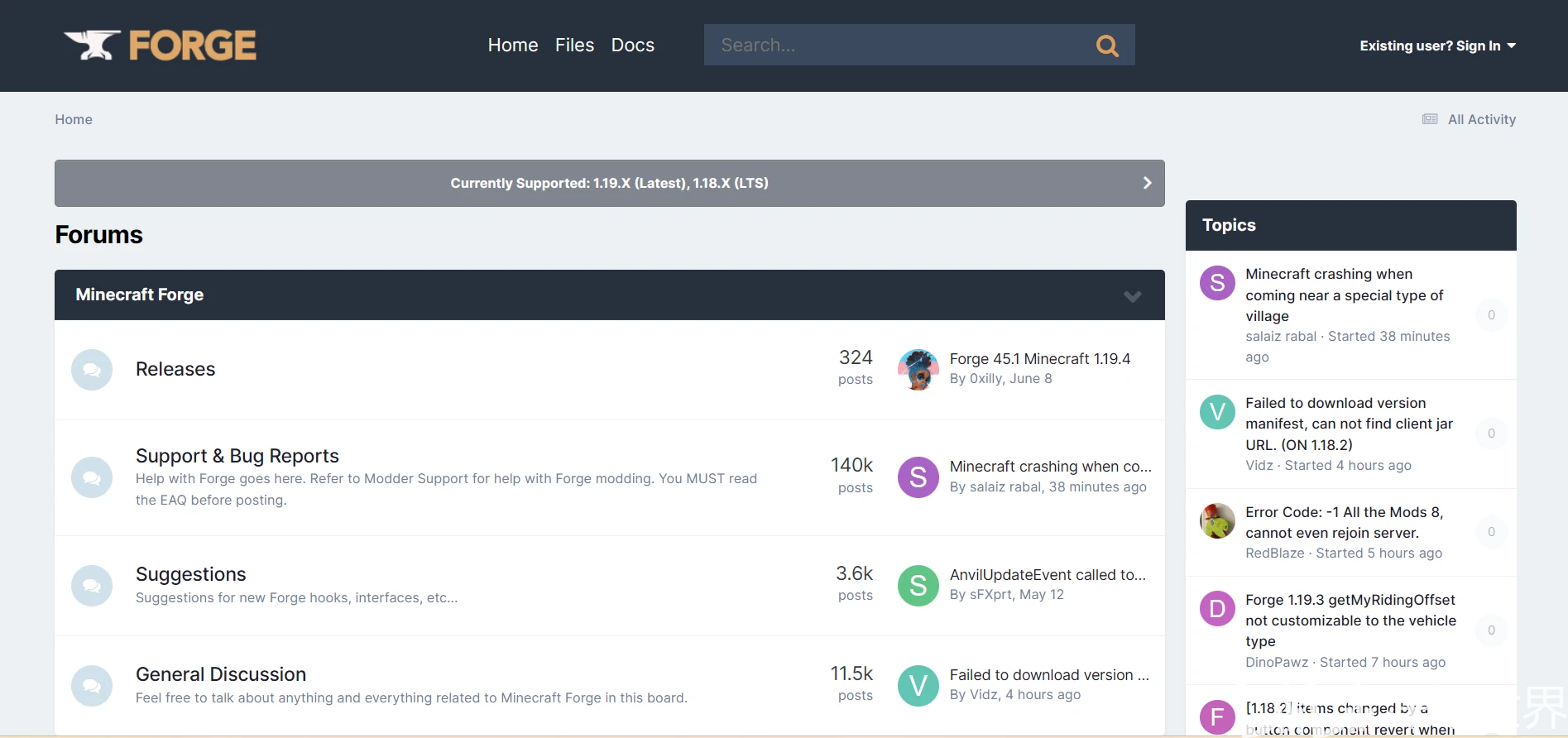Viewport: 1568px width, 738px height.
Task: Open Files in top navigation
Action: pos(574,46)
